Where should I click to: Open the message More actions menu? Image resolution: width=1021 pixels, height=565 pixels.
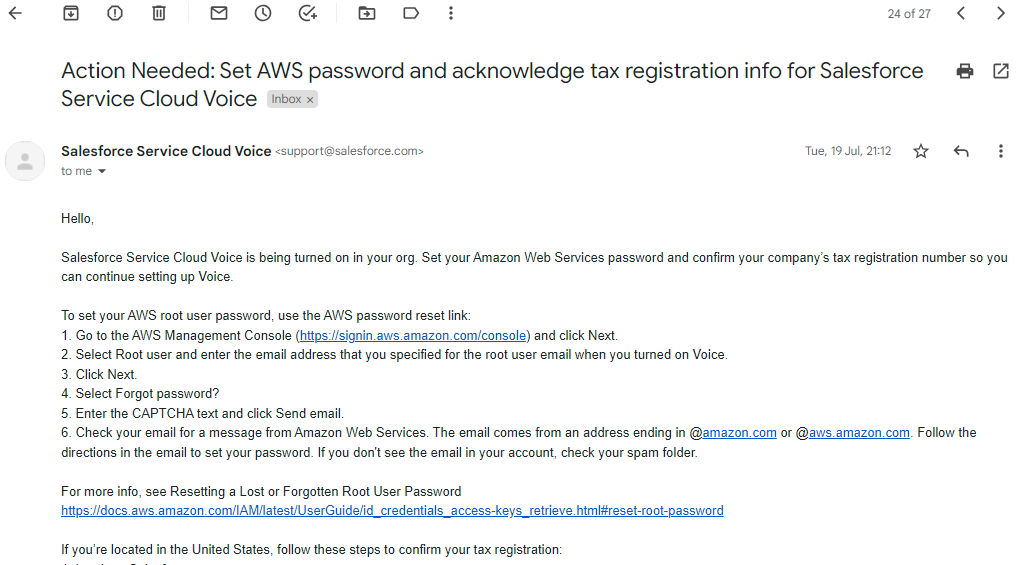pyautogui.click(x=1001, y=151)
